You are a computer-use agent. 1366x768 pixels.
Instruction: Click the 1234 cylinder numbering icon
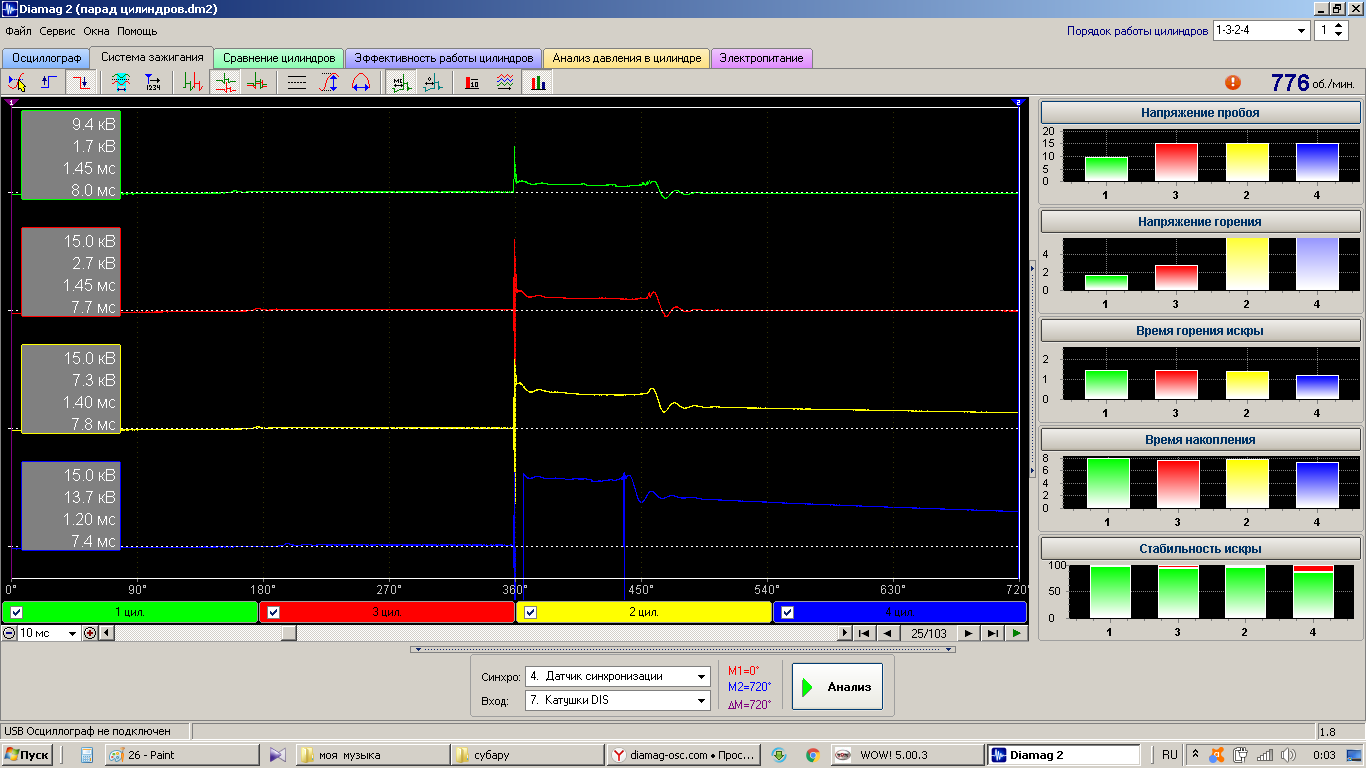(153, 83)
